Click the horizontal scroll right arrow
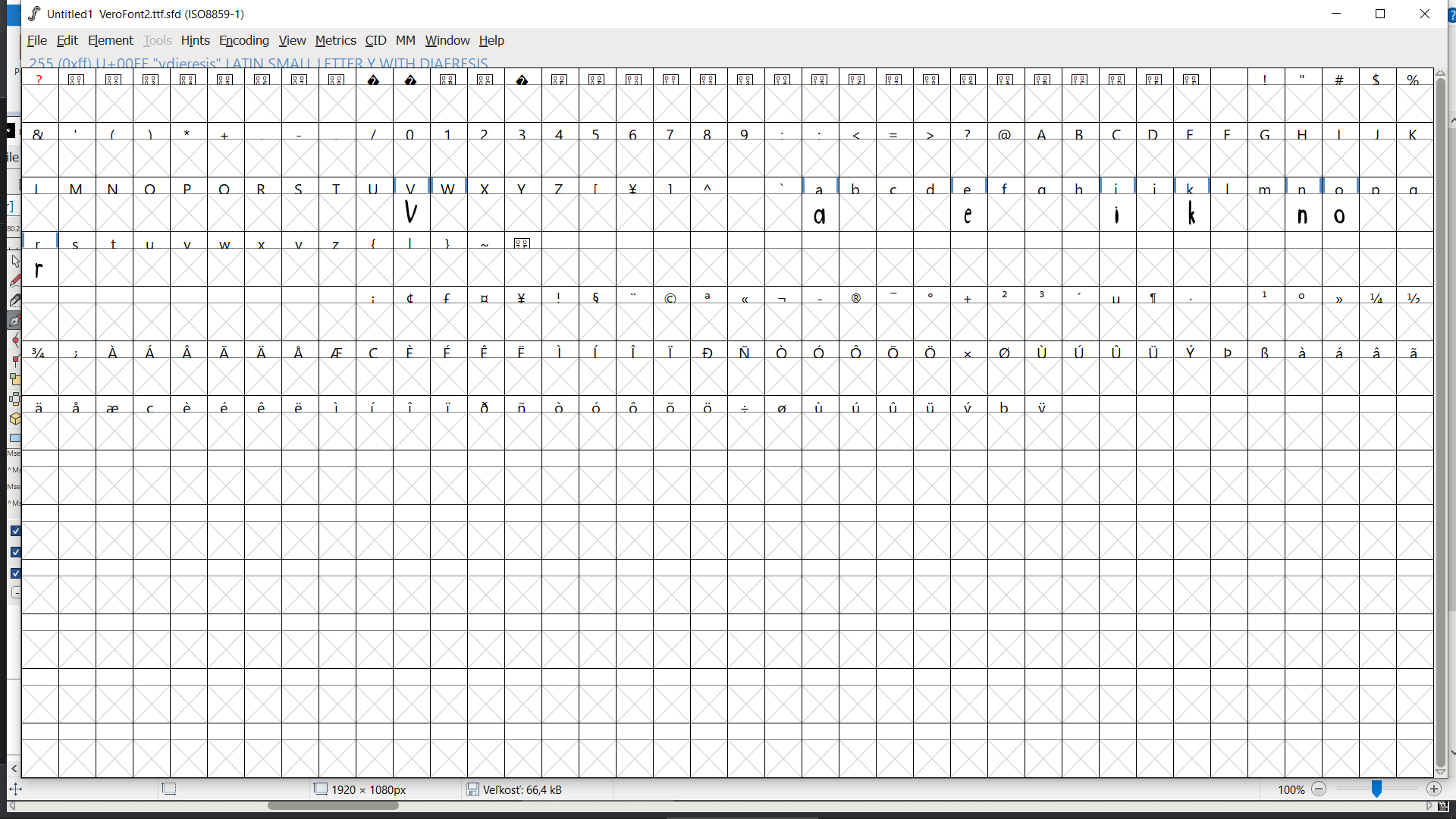Image resolution: width=1456 pixels, height=819 pixels. [x=1429, y=806]
